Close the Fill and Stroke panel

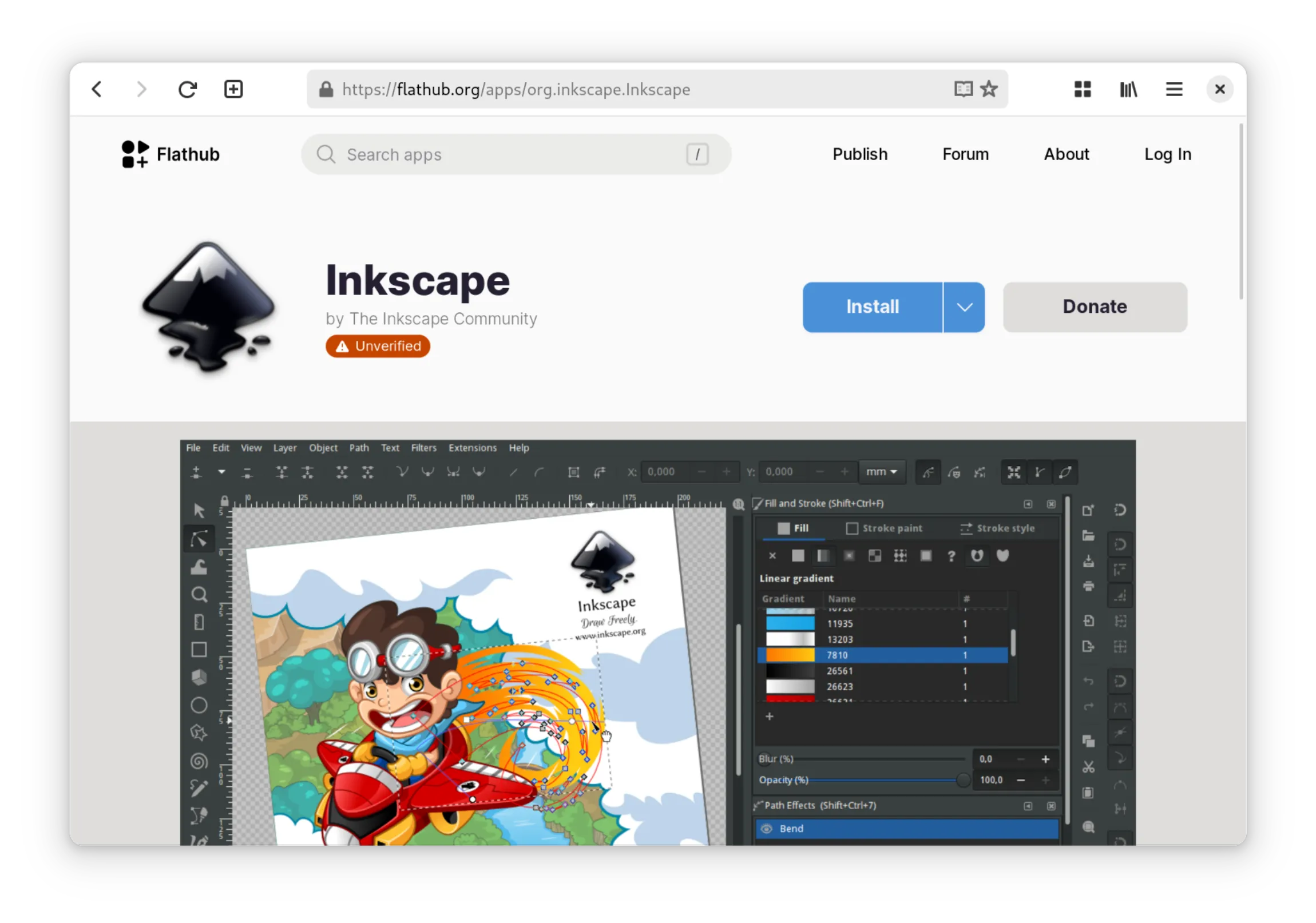click(x=1051, y=504)
